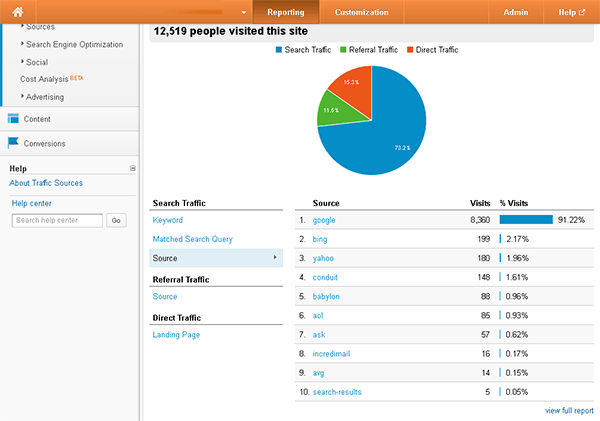Viewport: 600px width, 421px height.
Task: Open Landing Page under Direct Traffic
Action: pyautogui.click(x=176, y=335)
